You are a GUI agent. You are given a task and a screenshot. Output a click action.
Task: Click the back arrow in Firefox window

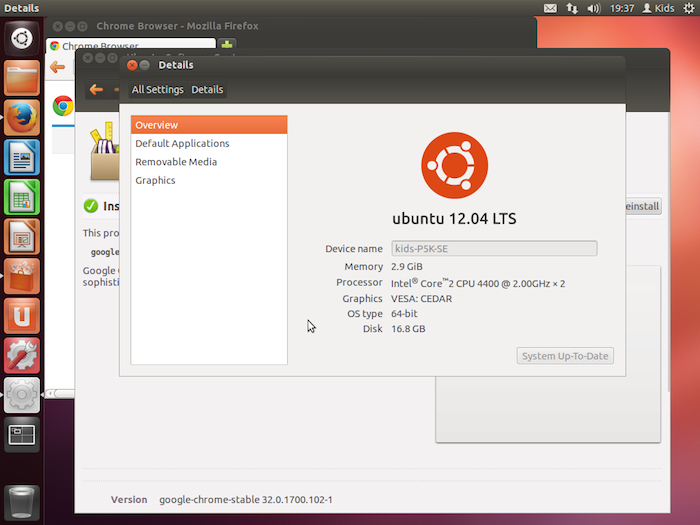[x=58, y=67]
